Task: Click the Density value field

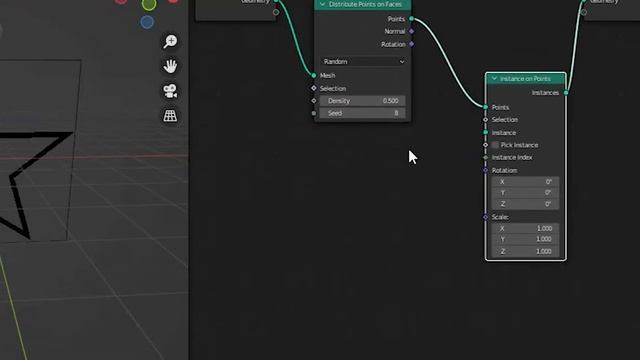Action: point(362,101)
